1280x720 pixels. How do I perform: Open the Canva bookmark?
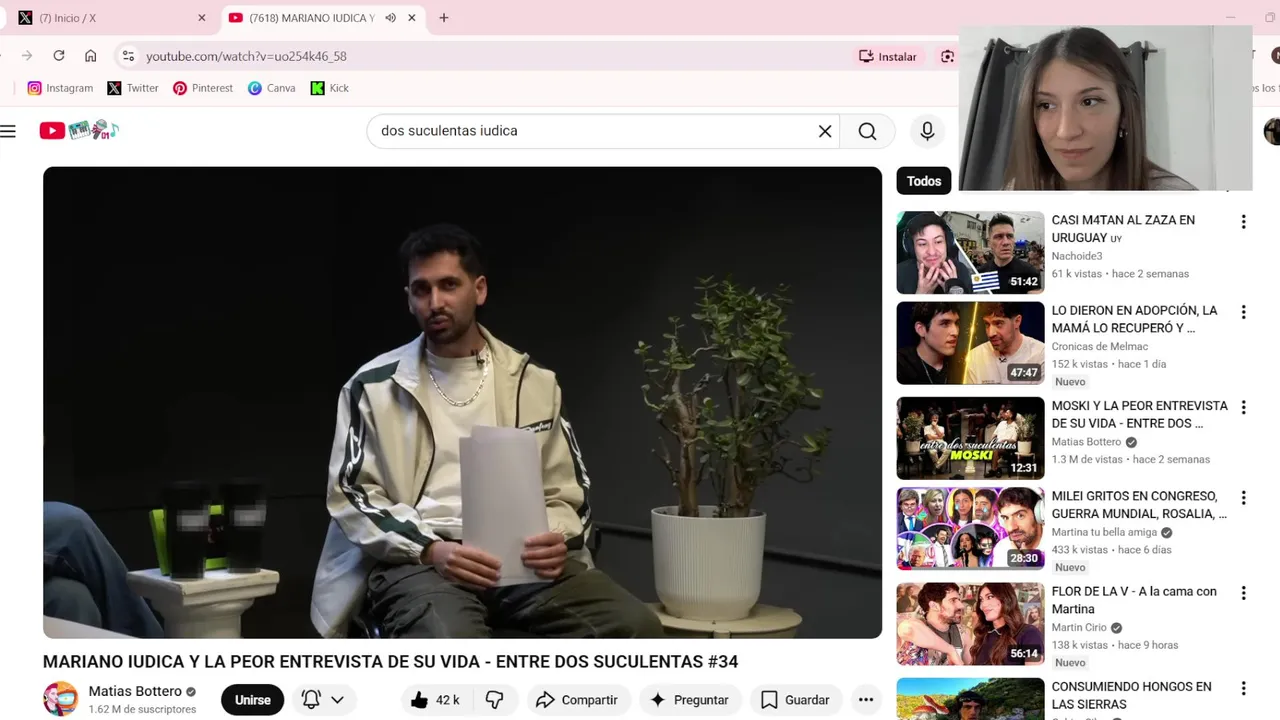(x=272, y=88)
